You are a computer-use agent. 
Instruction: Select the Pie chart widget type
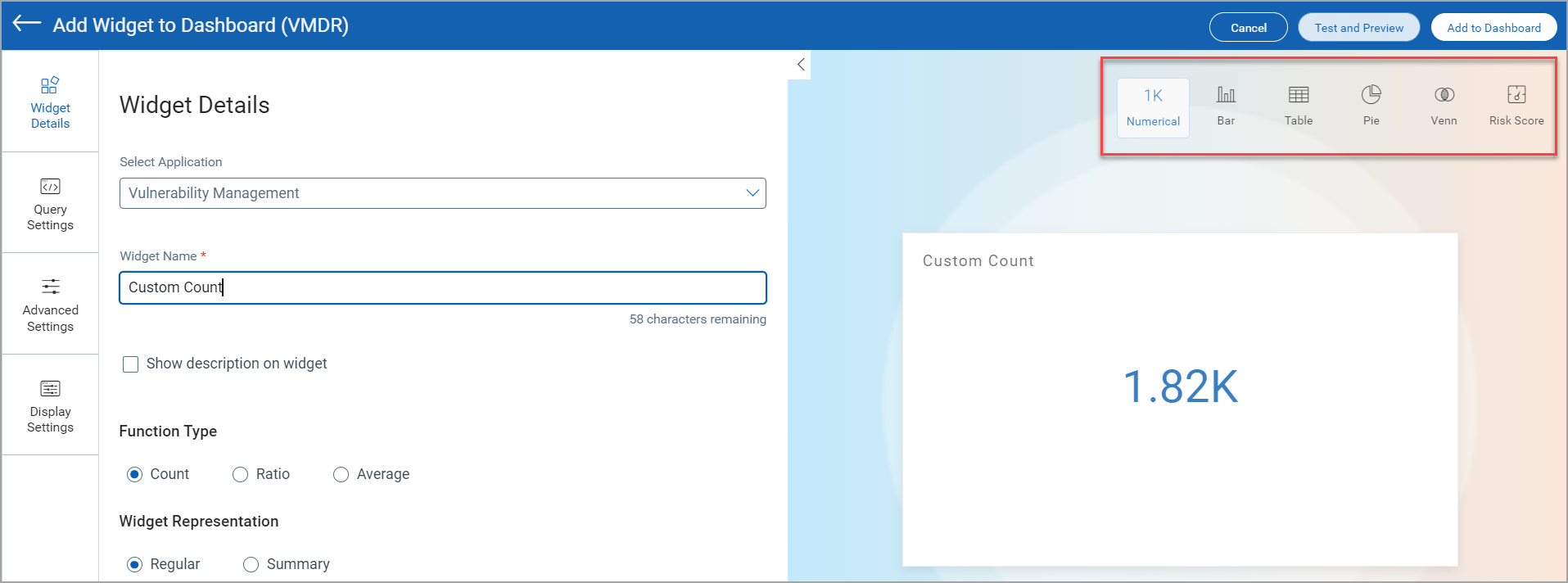(x=1371, y=107)
